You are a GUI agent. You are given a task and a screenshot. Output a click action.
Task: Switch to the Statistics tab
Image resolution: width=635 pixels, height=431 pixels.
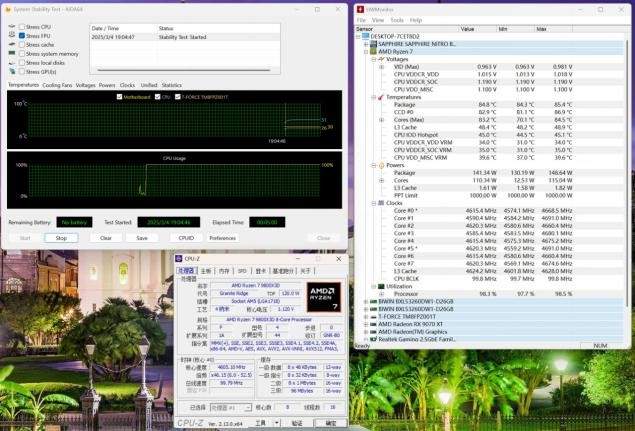point(172,85)
